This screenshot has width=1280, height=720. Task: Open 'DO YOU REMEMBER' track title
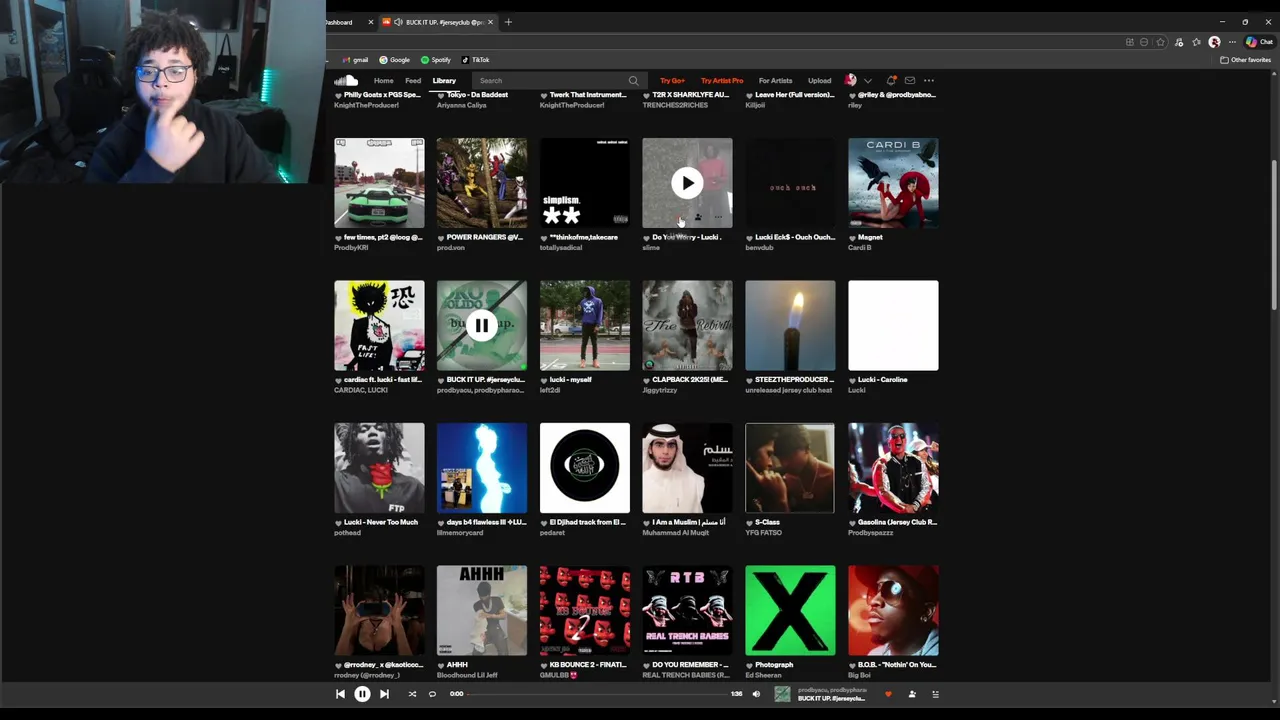[x=691, y=665]
